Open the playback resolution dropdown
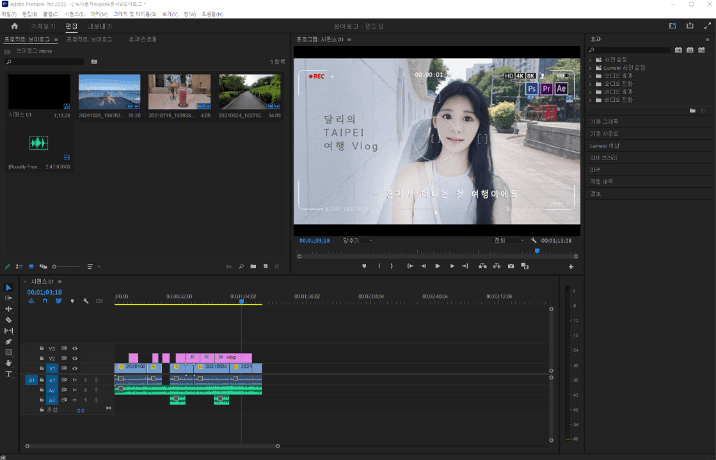Viewport: 716px width, 460px height. (x=509, y=241)
